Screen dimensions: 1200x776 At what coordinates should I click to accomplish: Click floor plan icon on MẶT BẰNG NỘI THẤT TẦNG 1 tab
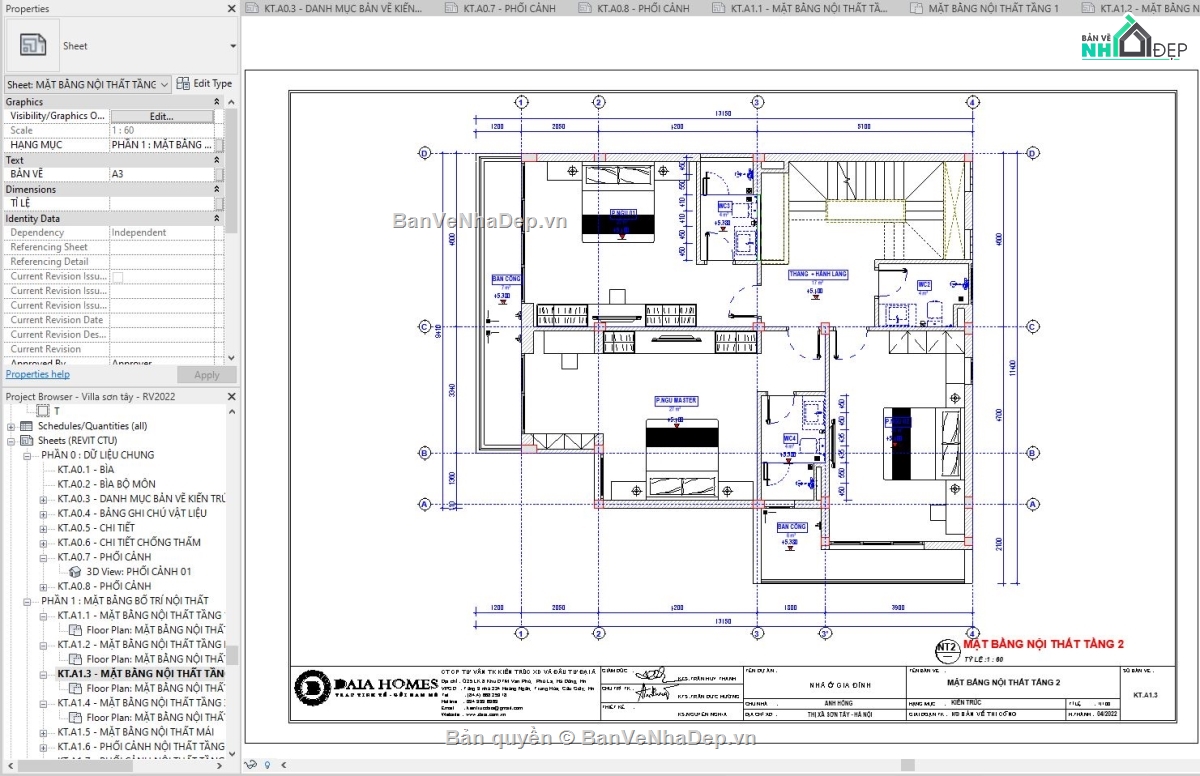pos(917,8)
